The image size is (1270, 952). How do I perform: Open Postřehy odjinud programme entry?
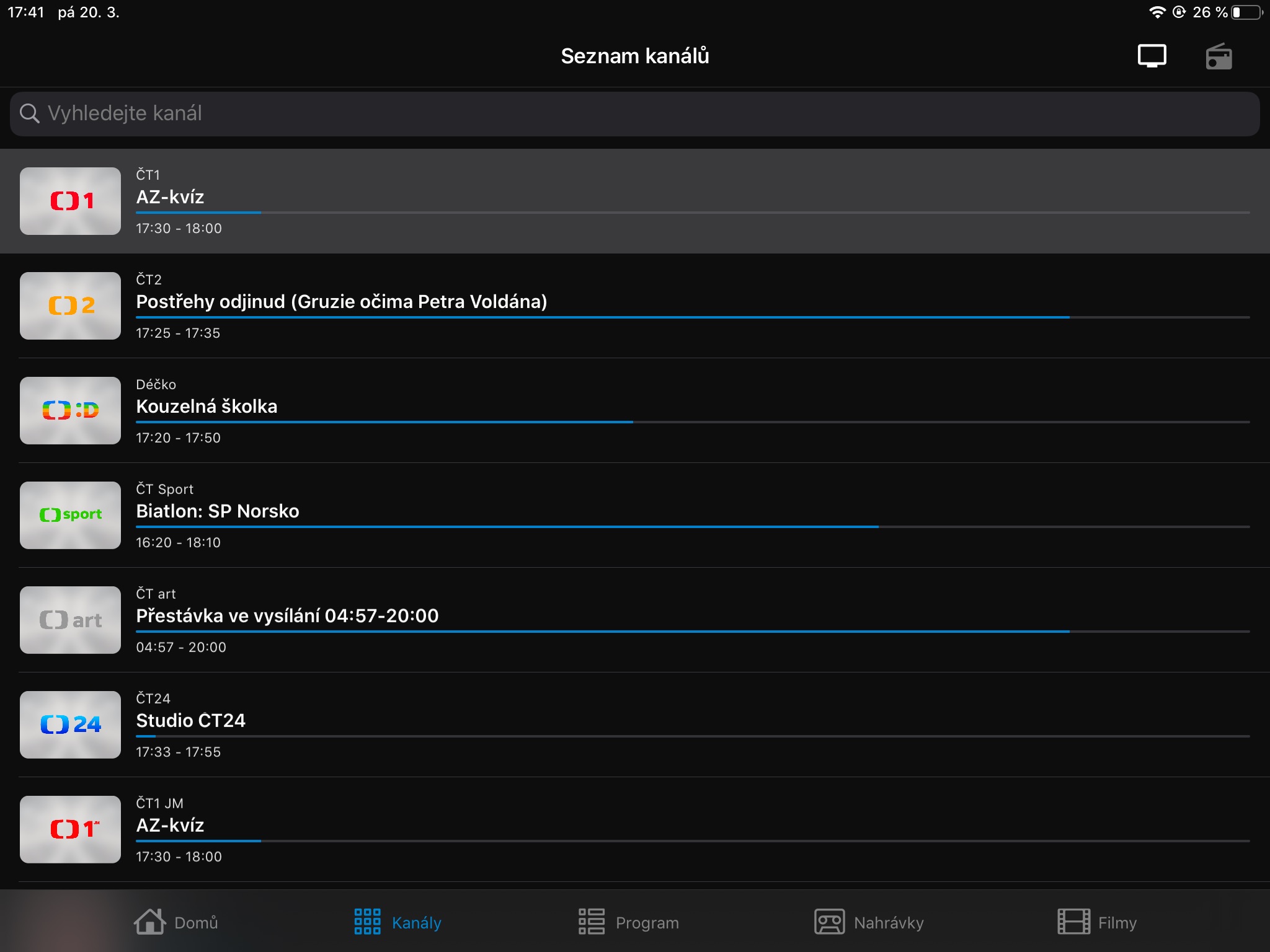click(x=341, y=302)
